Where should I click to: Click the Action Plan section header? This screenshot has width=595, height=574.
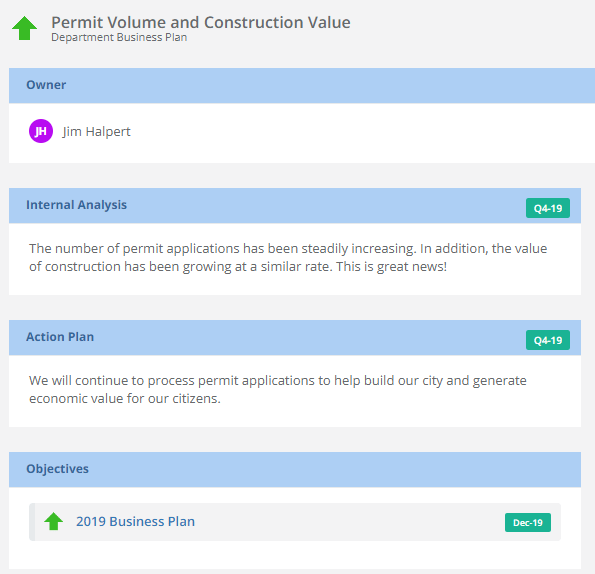tap(295, 338)
